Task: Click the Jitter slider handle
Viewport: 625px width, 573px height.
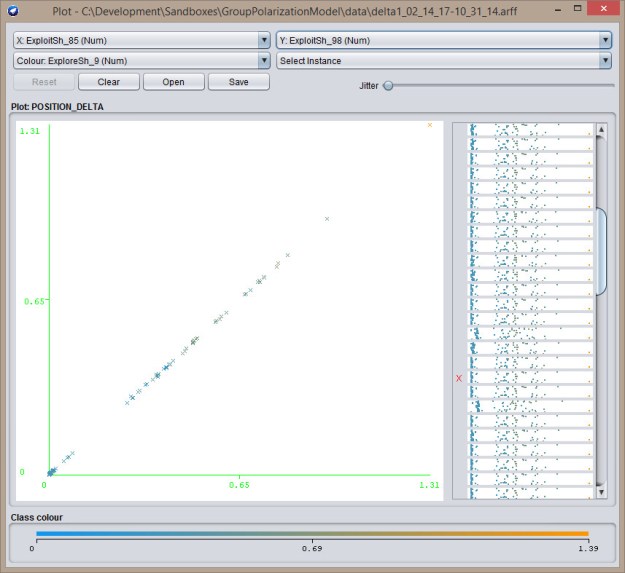Action: coord(388,85)
